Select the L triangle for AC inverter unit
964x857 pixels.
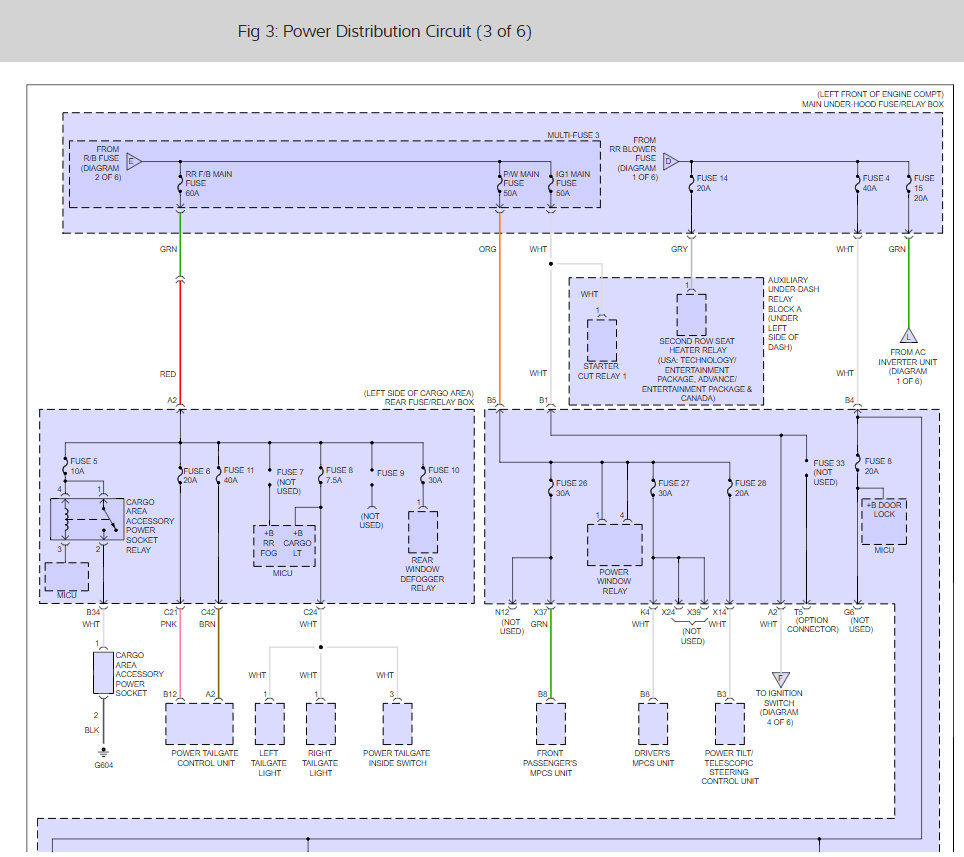coord(908,336)
